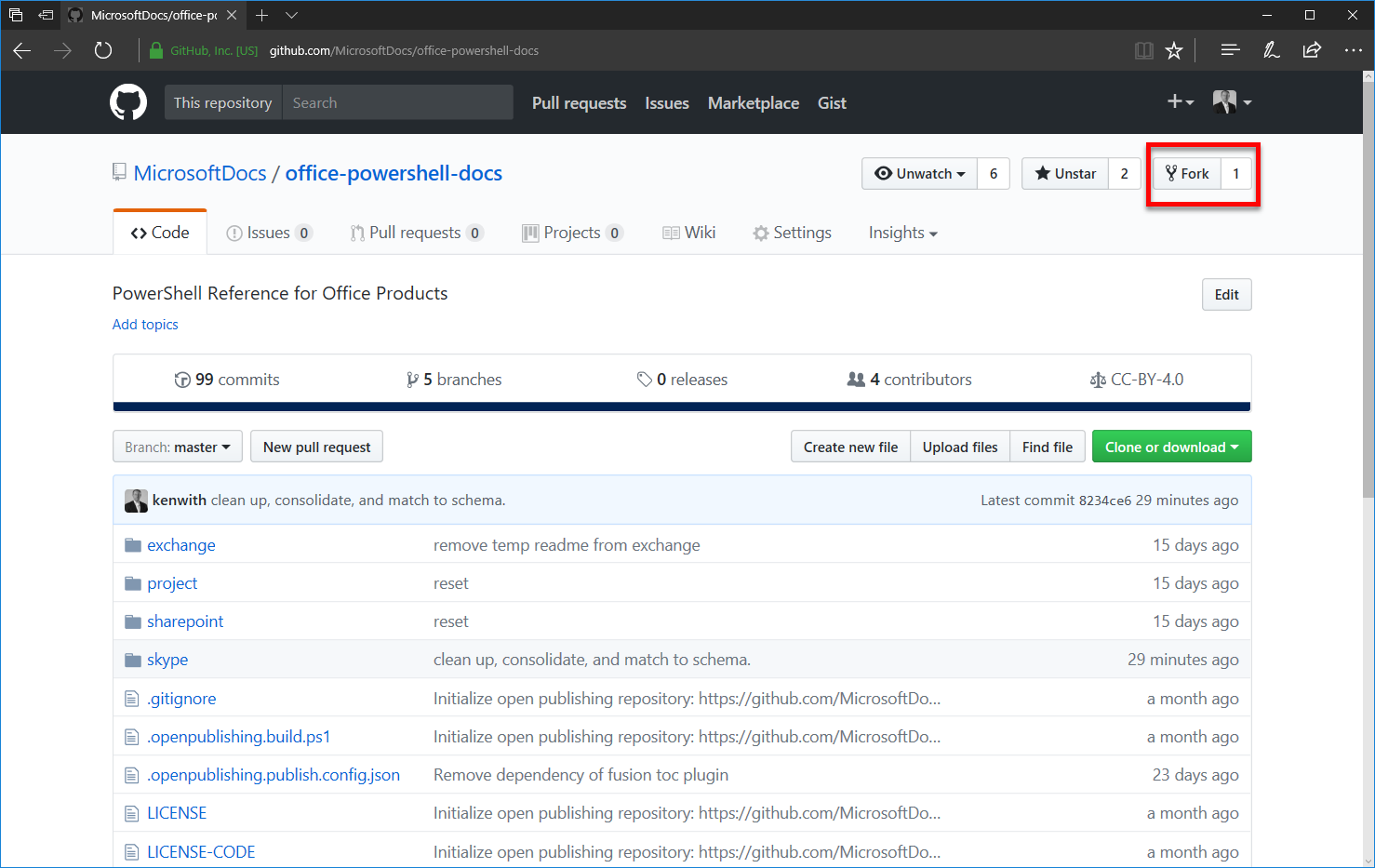1375x868 pixels.
Task: Open .openpublishing.publish.config.json file
Action: [274, 775]
